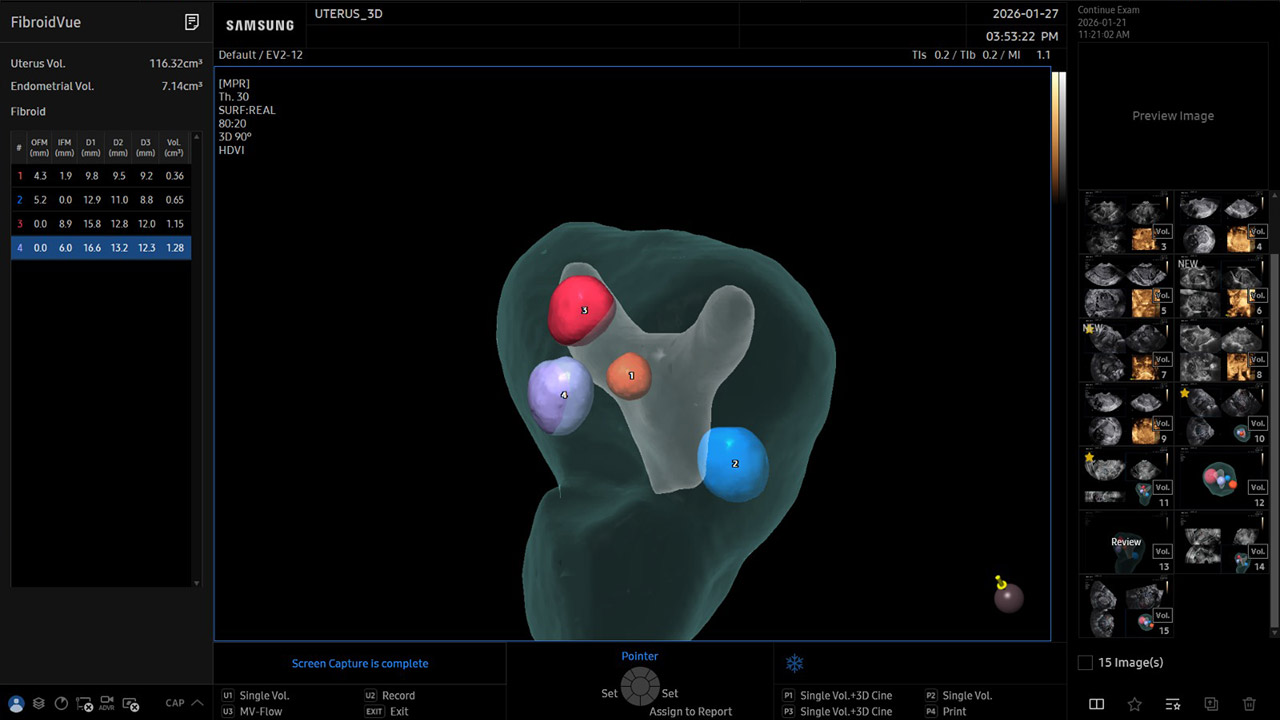This screenshot has width=1280, height=720.
Task: Open thumbnail image 6 marked NEW
Action: 1222,286
